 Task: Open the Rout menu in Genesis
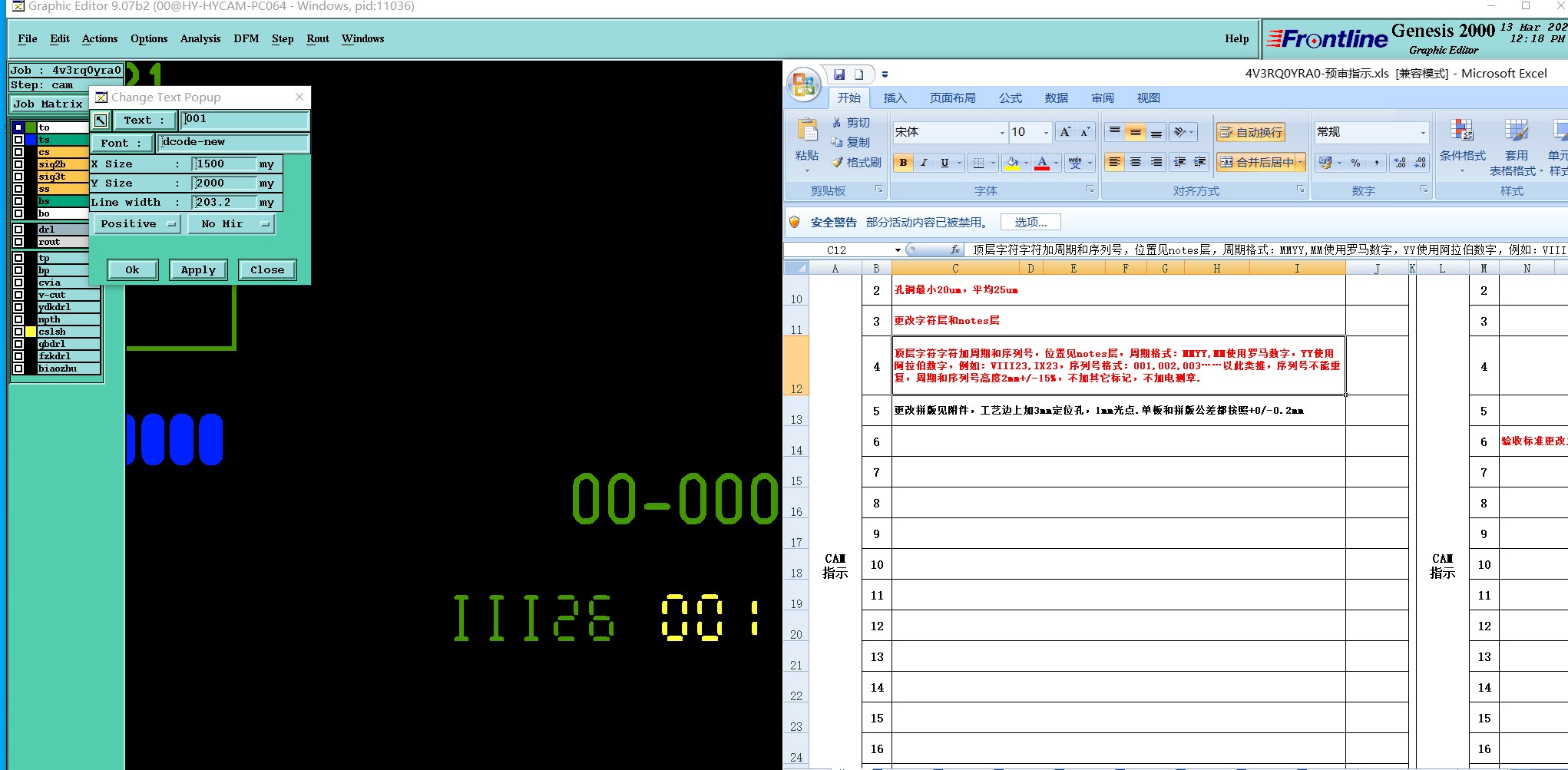318,38
